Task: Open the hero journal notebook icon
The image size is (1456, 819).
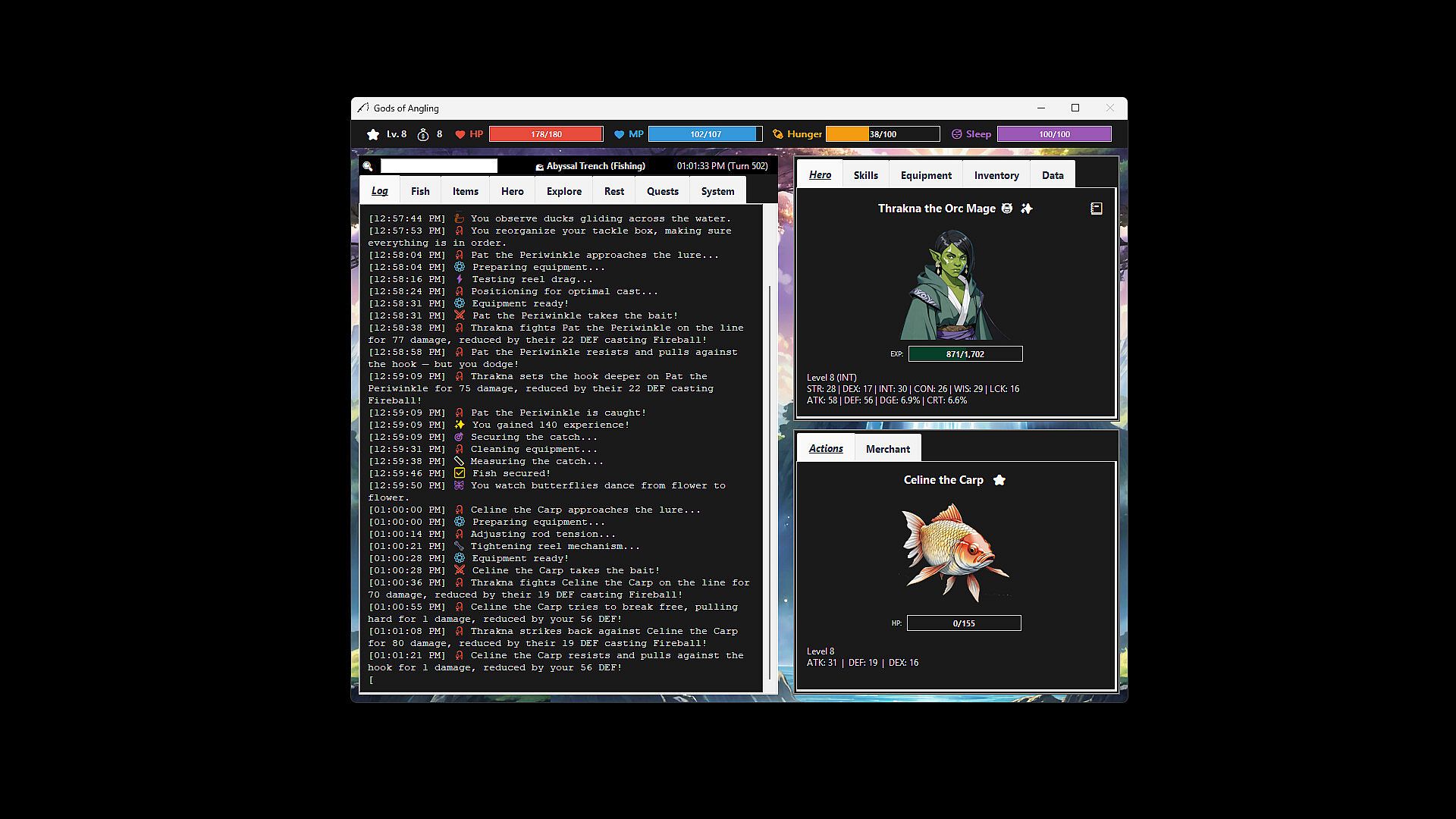Action: point(1097,209)
